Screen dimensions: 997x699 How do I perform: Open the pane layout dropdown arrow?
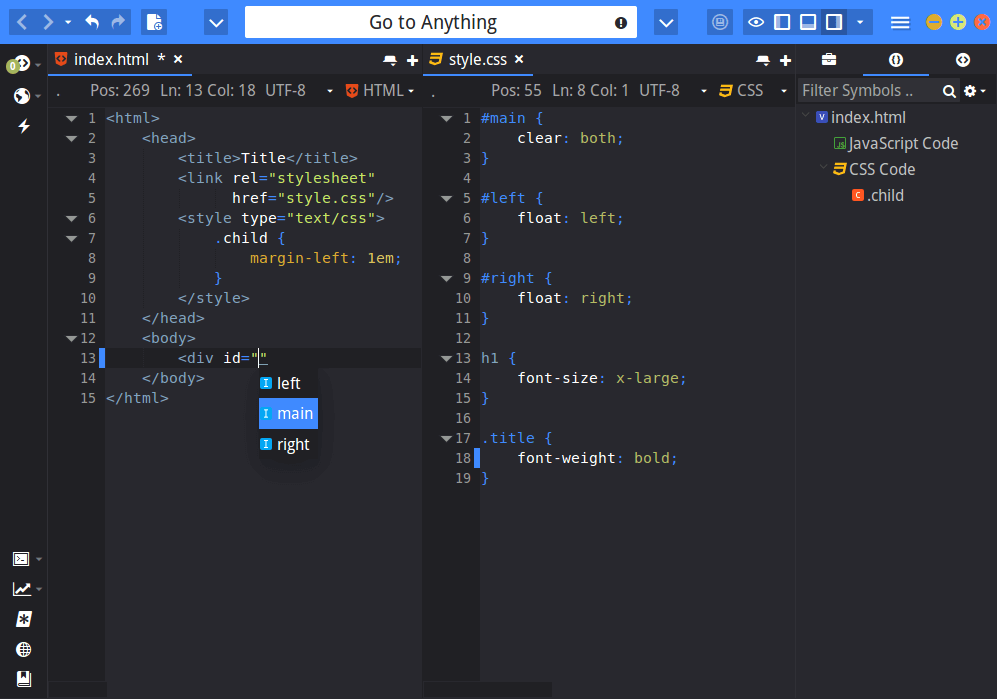[860, 22]
